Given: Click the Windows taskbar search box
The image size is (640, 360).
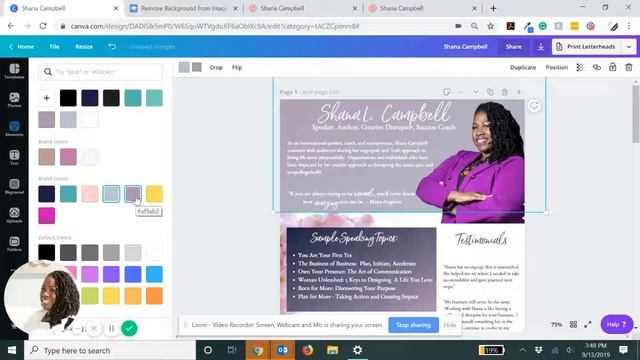Looking at the screenshot, I should click(110, 350).
